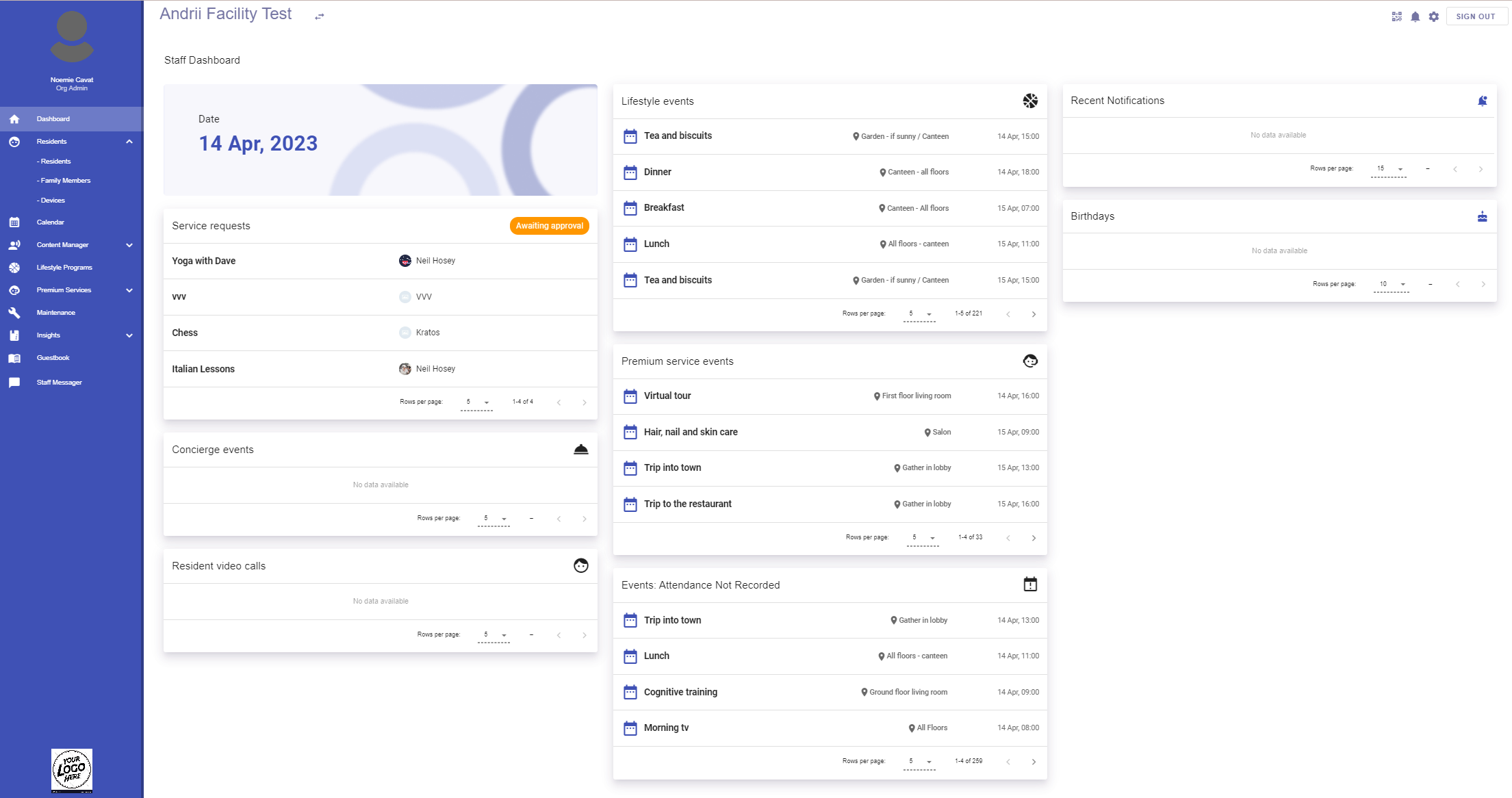This screenshot has width=1512, height=798.
Task: Click the Awaiting approval badge
Action: click(549, 226)
